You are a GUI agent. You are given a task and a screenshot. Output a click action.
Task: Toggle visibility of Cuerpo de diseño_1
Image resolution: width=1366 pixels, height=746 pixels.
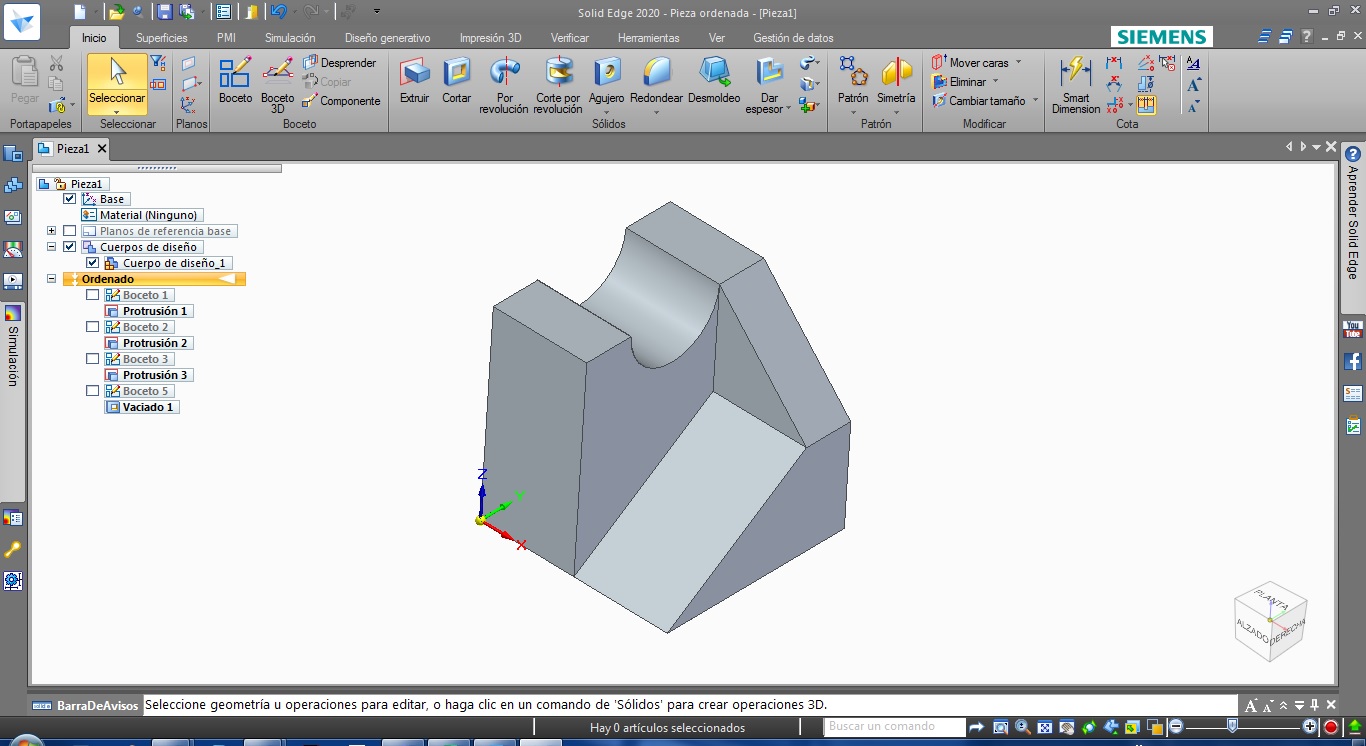tap(92, 262)
